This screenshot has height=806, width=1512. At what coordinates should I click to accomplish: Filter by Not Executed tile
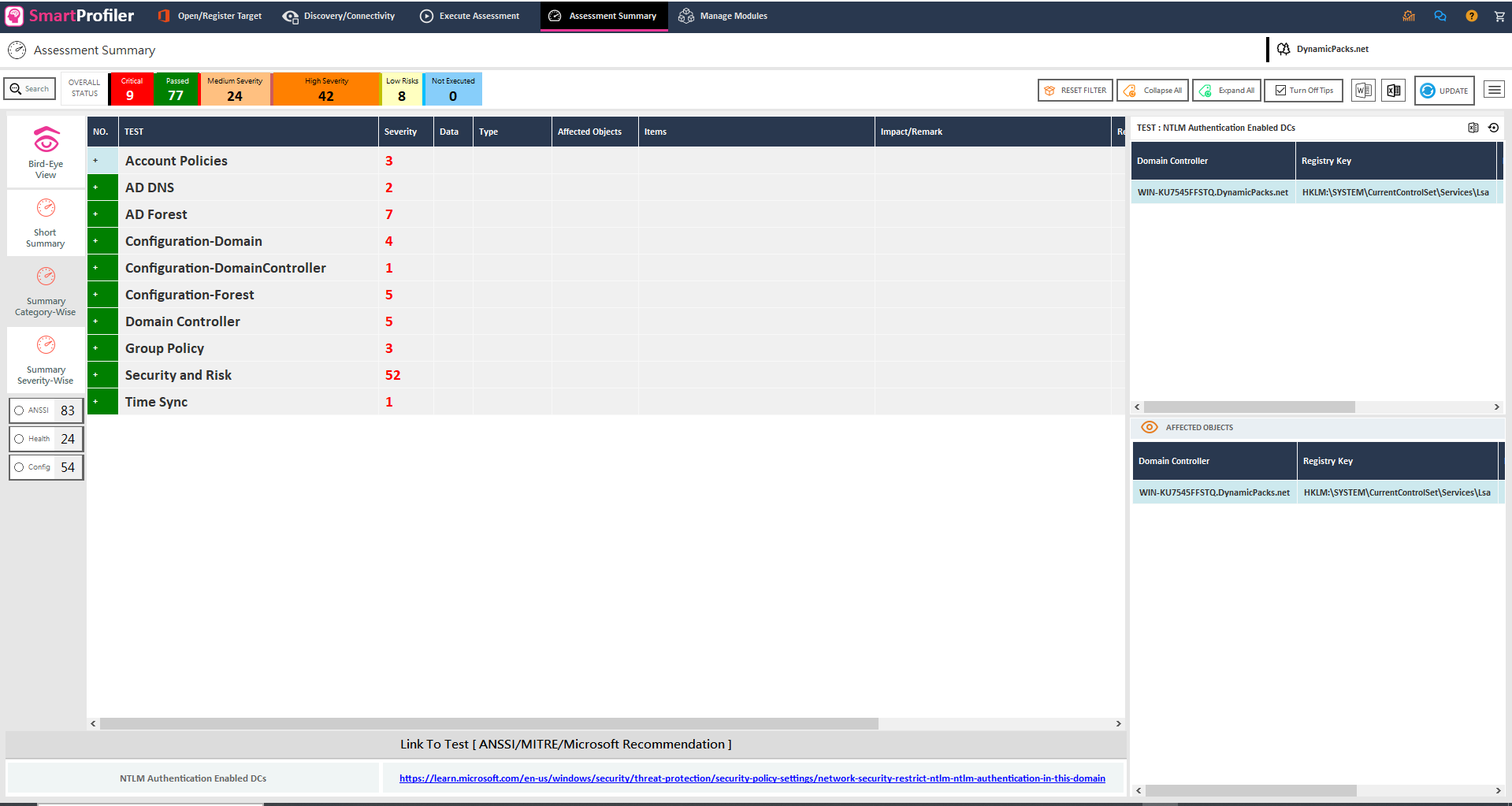[453, 89]
